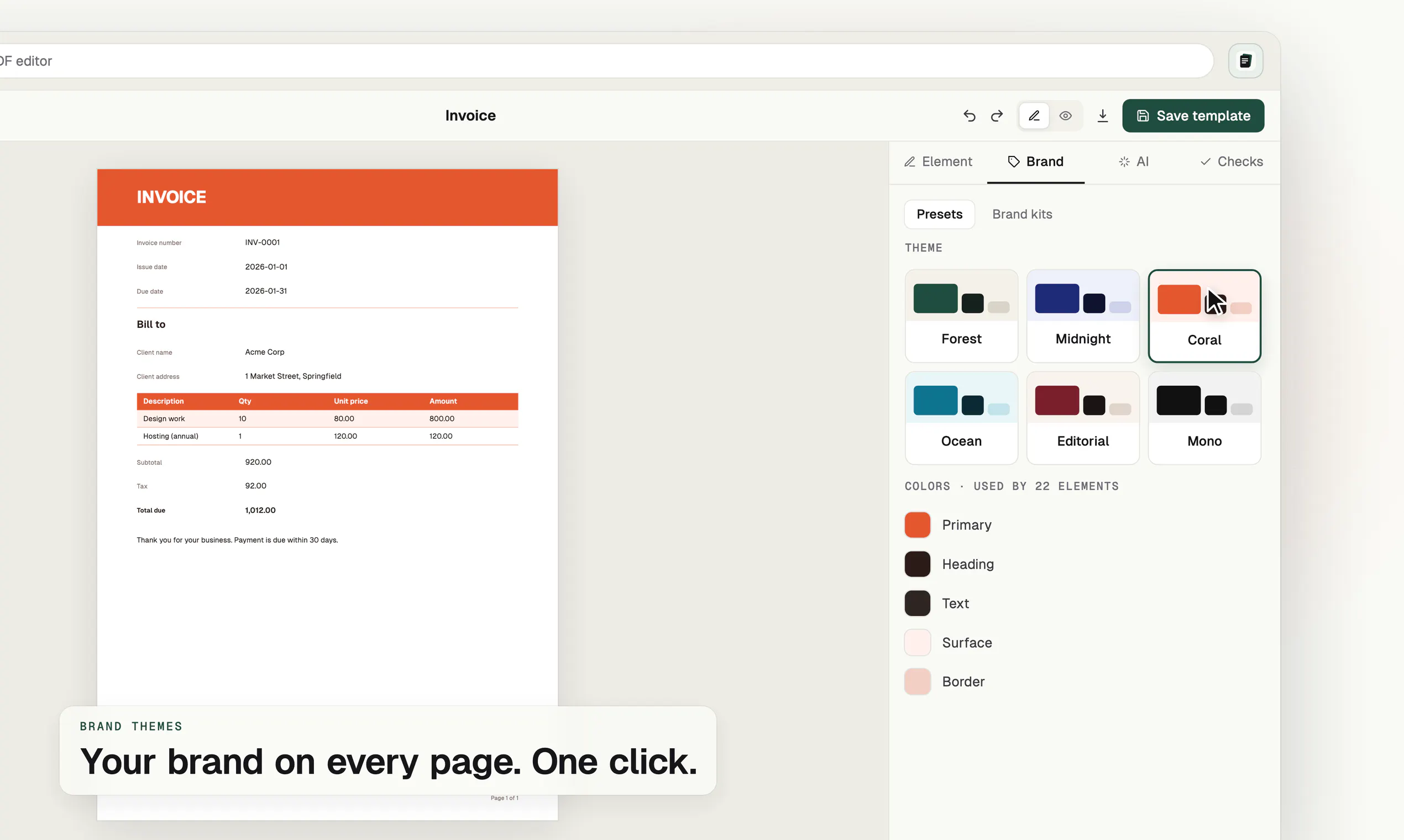1404x840 pixels.
Task: Toggle preview mode eye icon
Action: pyautogui.click(x=1066, y=116)
